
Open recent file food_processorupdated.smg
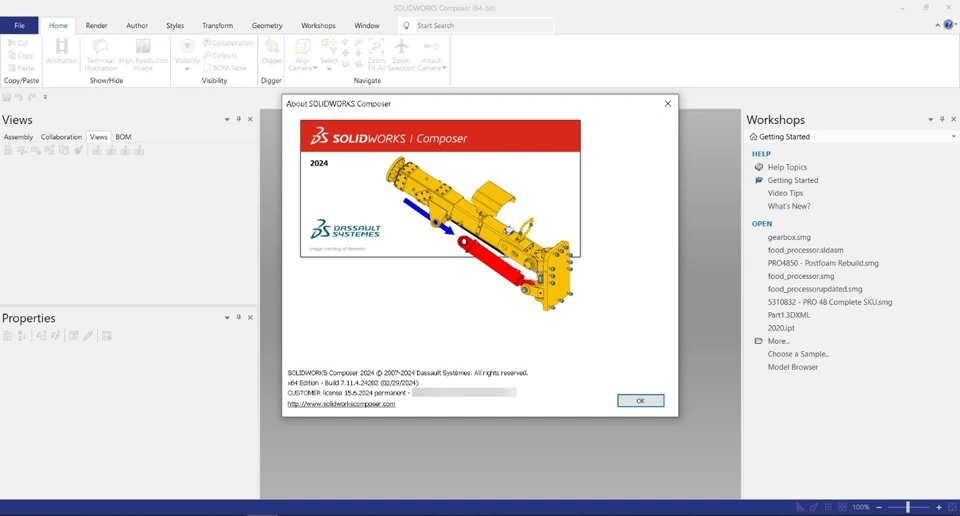tap(815, 289)
